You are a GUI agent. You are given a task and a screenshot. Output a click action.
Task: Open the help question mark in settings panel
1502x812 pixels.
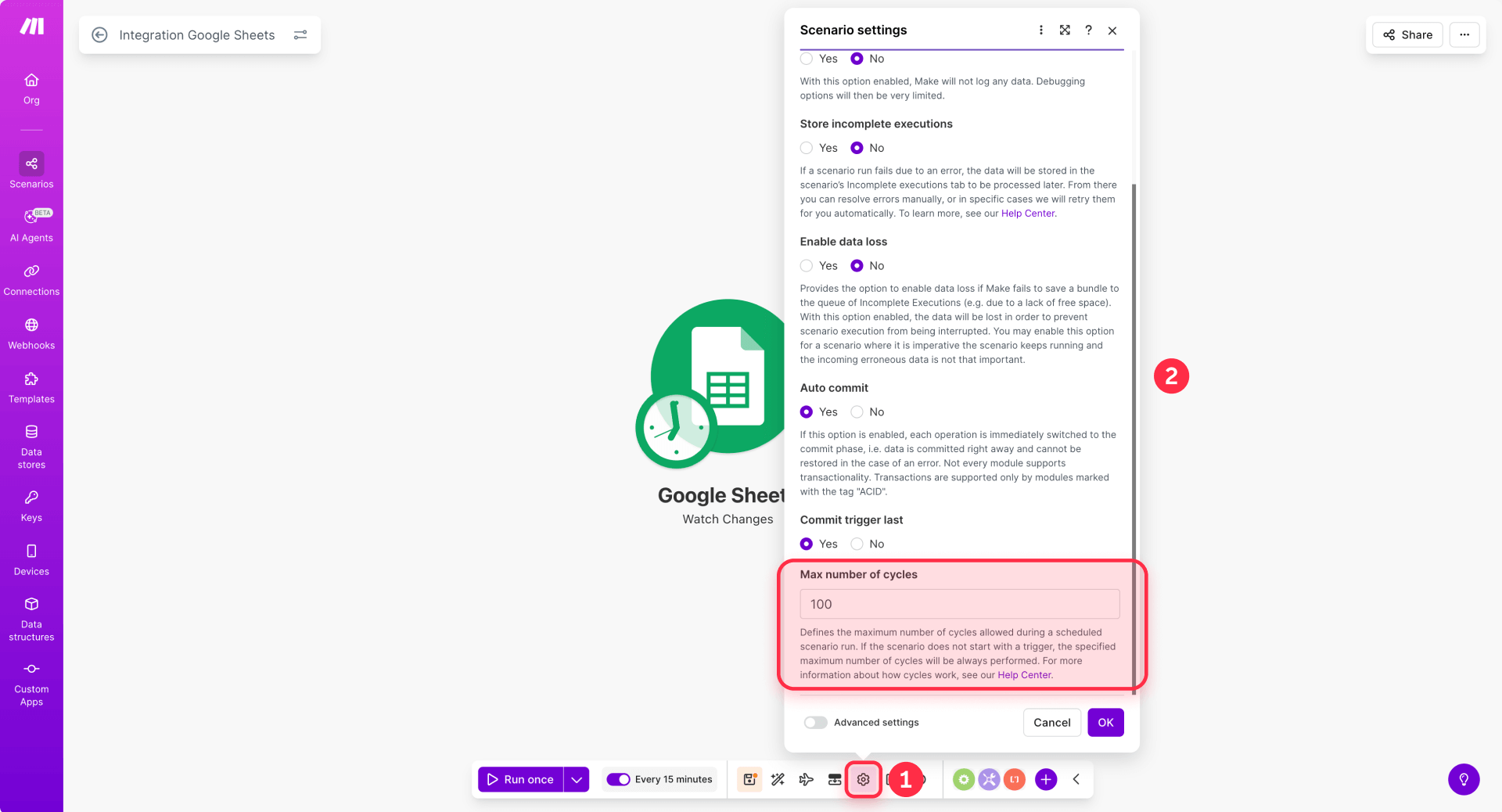pos(1088,30)
